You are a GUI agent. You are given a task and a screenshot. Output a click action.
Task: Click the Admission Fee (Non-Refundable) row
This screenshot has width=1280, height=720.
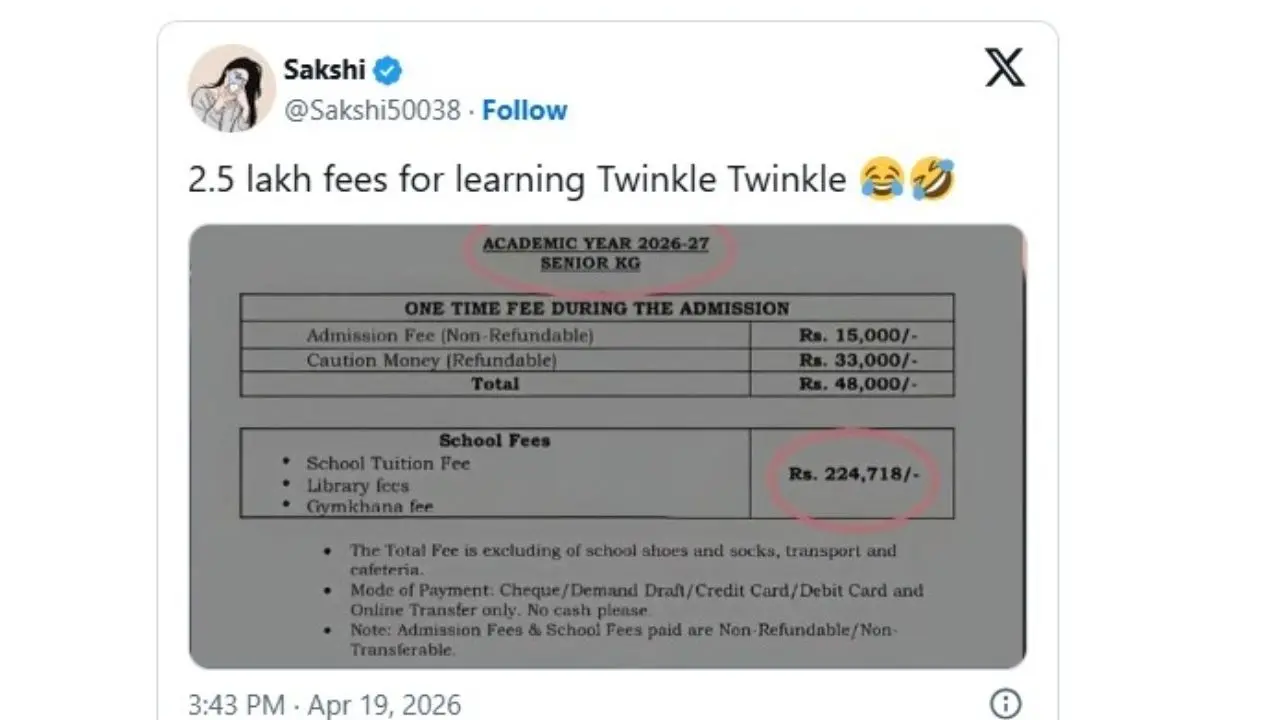pyautogui.click(x=449, y=335)
